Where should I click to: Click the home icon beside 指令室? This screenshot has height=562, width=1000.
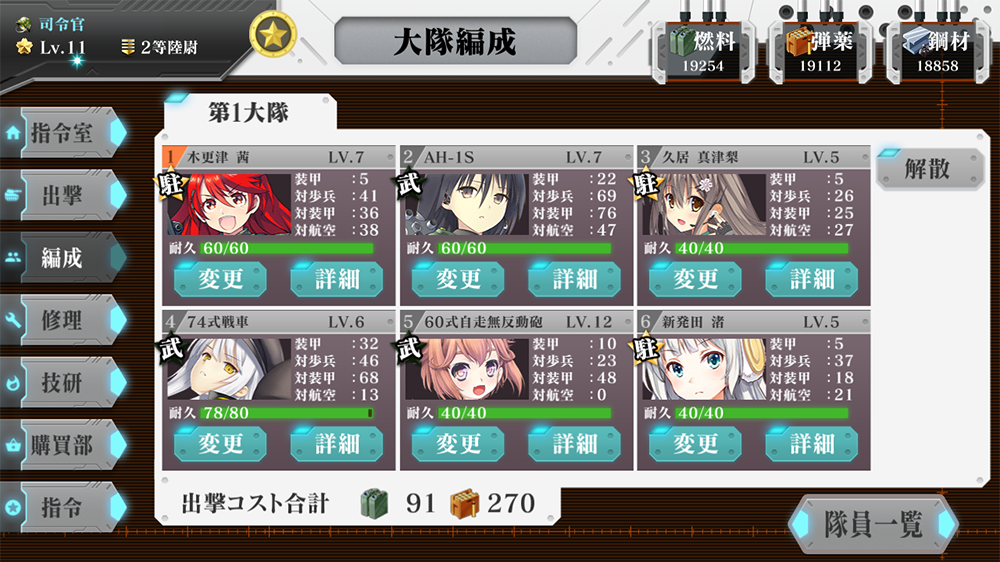[x=12, y=133]
